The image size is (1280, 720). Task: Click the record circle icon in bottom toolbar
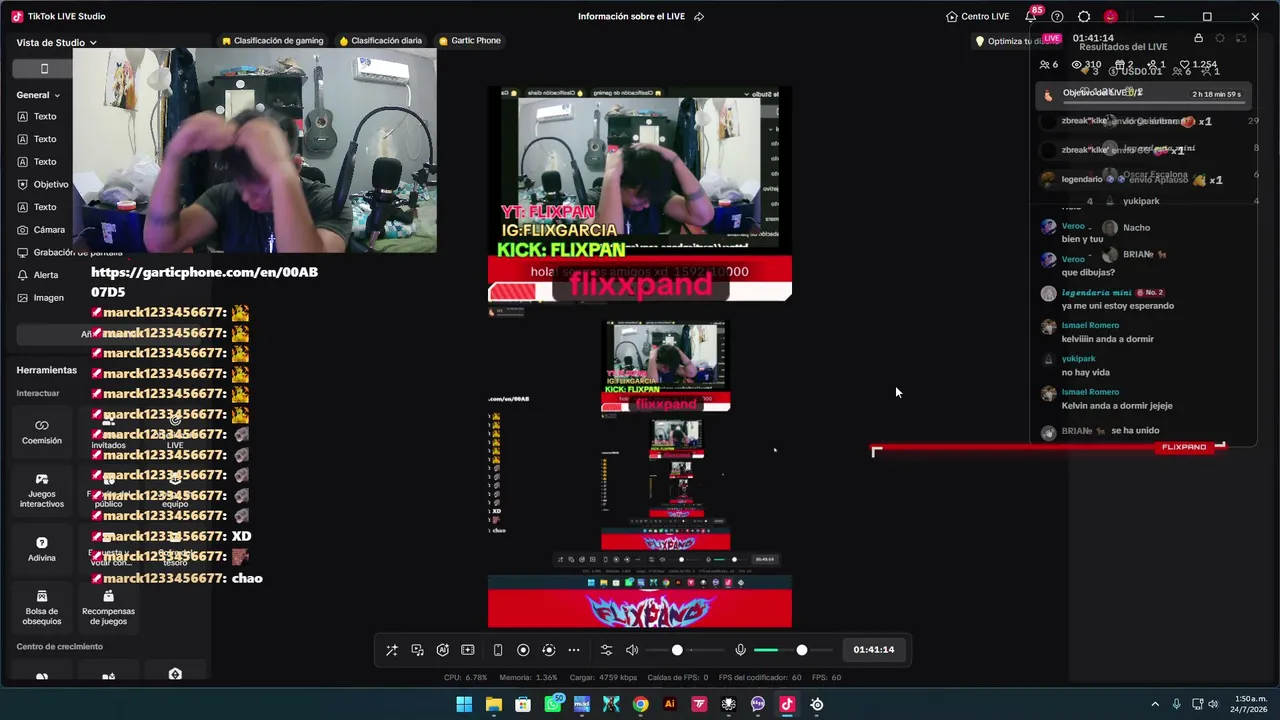(x=523, y=650)
